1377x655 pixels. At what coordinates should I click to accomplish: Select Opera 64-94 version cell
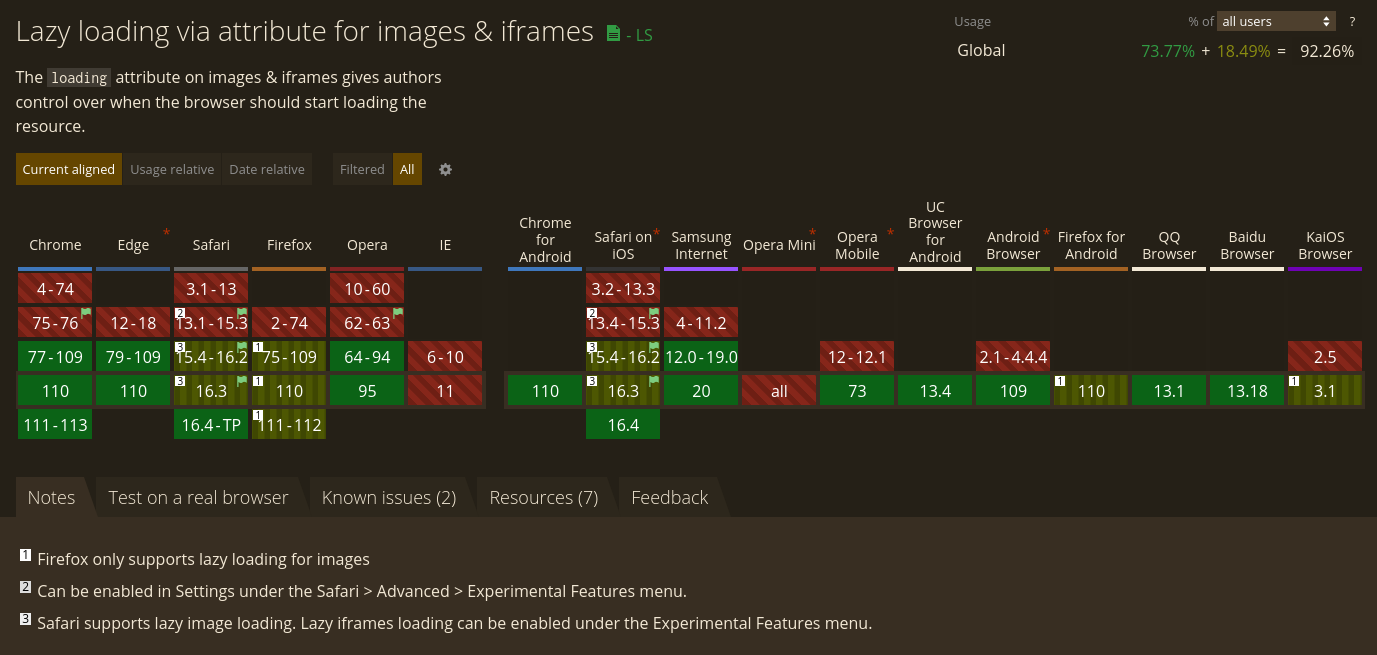(x=367, y=357)
